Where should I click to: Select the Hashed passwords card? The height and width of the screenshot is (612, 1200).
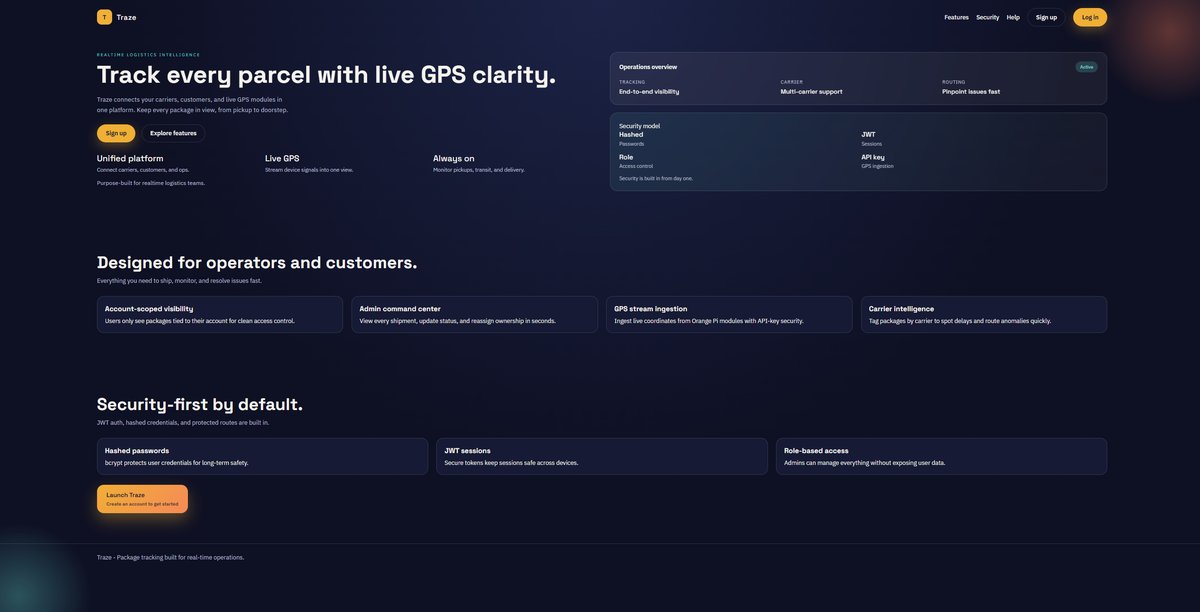(x=262, y=456)
